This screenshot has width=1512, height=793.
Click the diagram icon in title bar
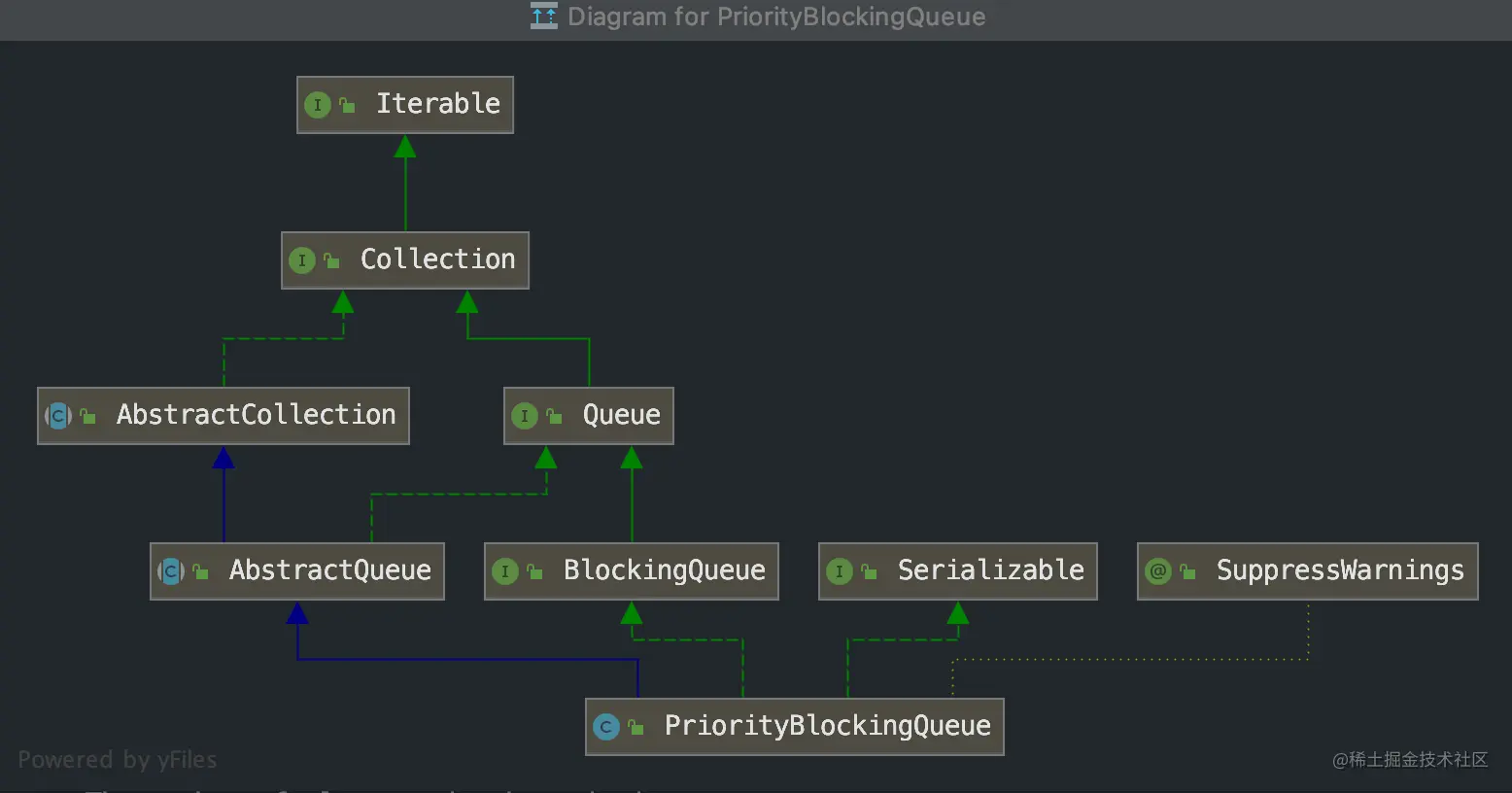(x=544, y=17)
